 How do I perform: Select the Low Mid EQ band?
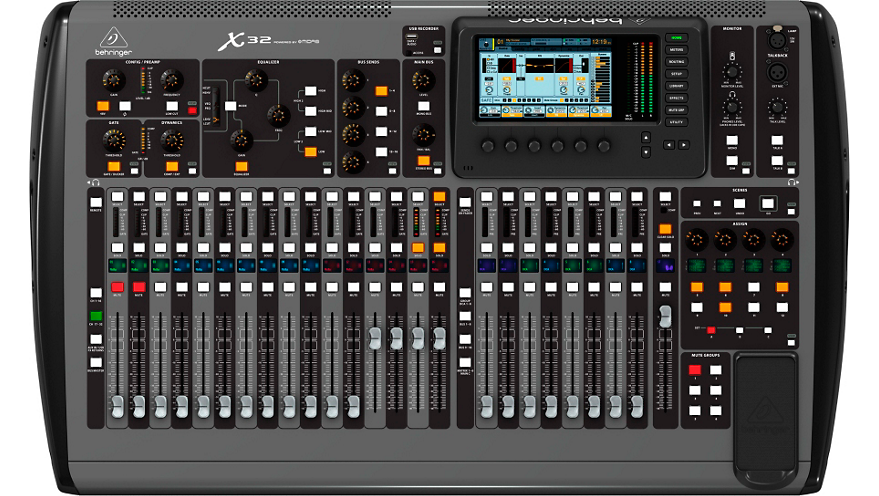(x=310, y=132)
